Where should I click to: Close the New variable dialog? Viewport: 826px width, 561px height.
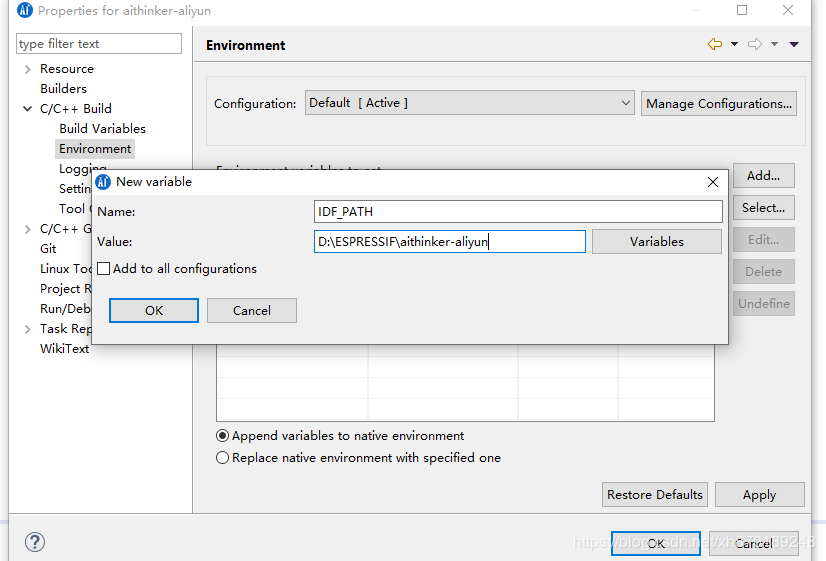pyautogui.click(x=713, y=182)
